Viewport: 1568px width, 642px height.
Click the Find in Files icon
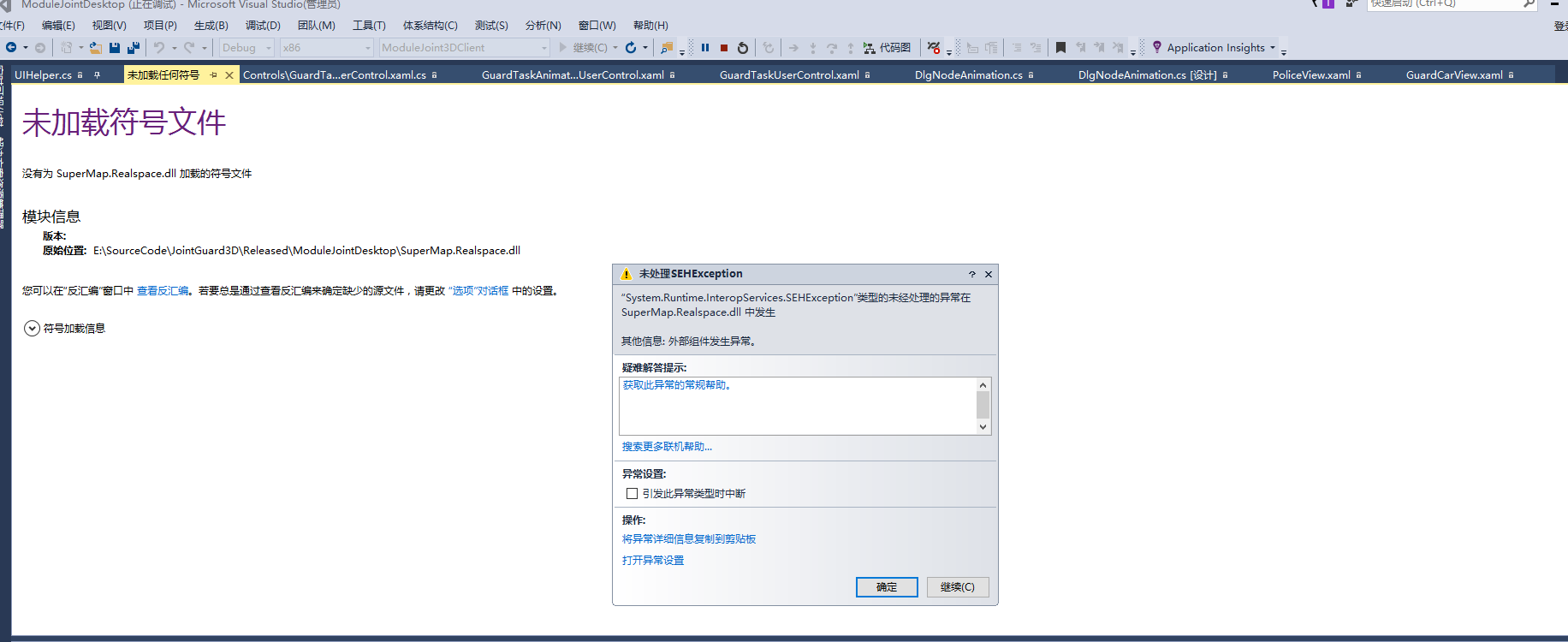(667, 48)
